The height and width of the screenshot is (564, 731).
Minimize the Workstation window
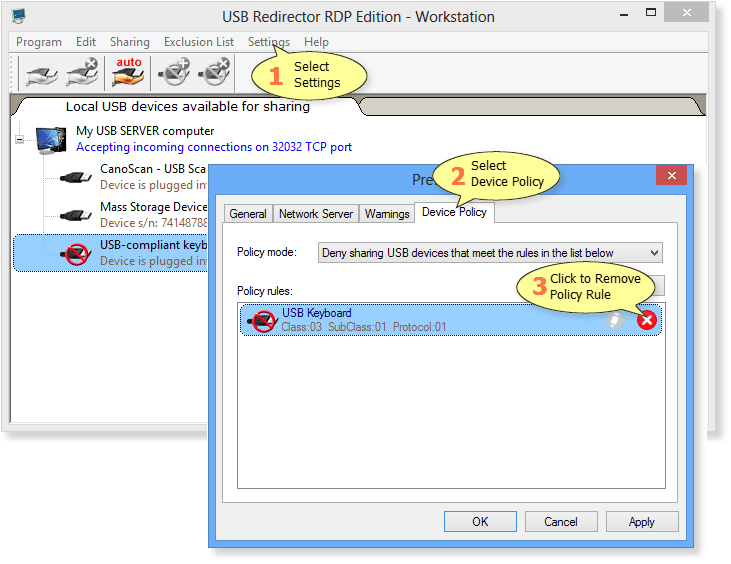click(x=624, y=14)
